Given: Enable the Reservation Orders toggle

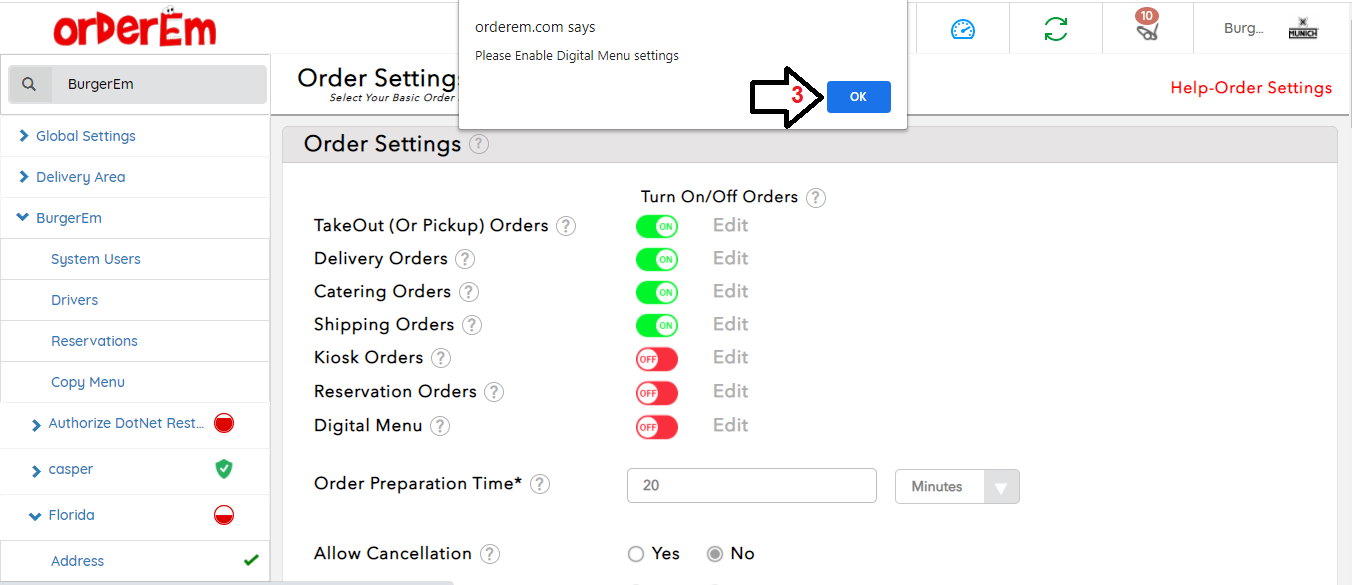Looking at the screenshot, I should click(x=656, y=393).
